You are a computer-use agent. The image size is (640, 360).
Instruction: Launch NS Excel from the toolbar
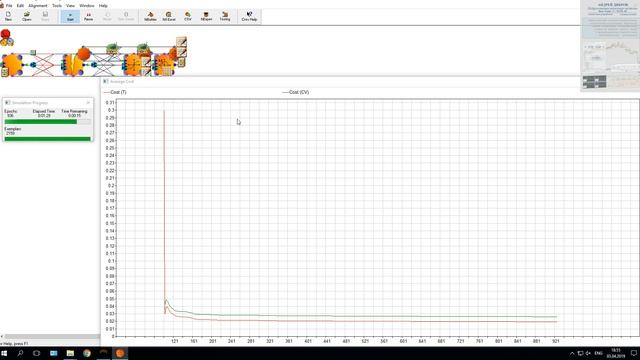pos(169,17)
